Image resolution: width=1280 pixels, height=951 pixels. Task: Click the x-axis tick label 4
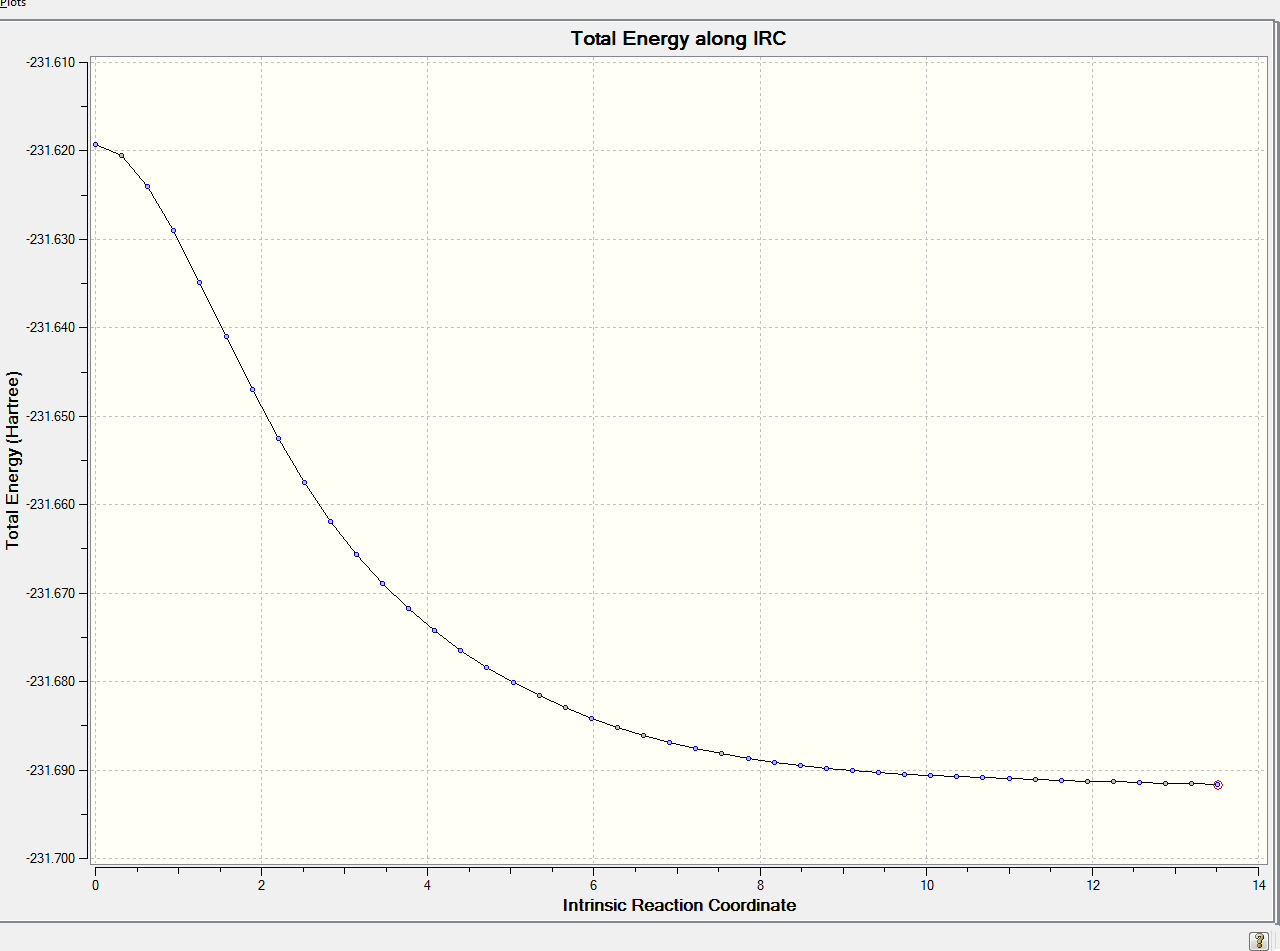(428, 885)
